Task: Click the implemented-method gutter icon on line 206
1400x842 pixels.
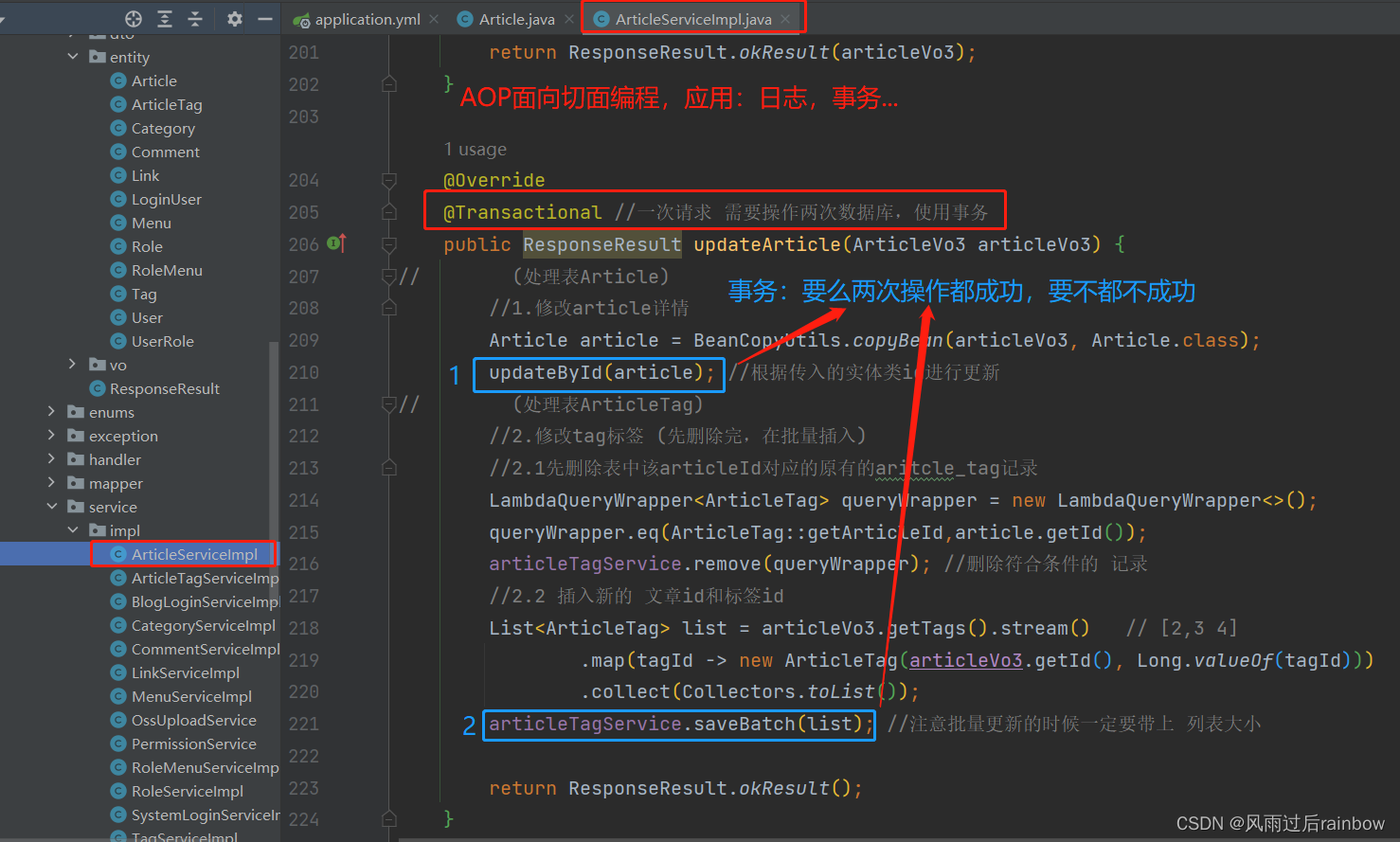Action: tap(336, 243)
